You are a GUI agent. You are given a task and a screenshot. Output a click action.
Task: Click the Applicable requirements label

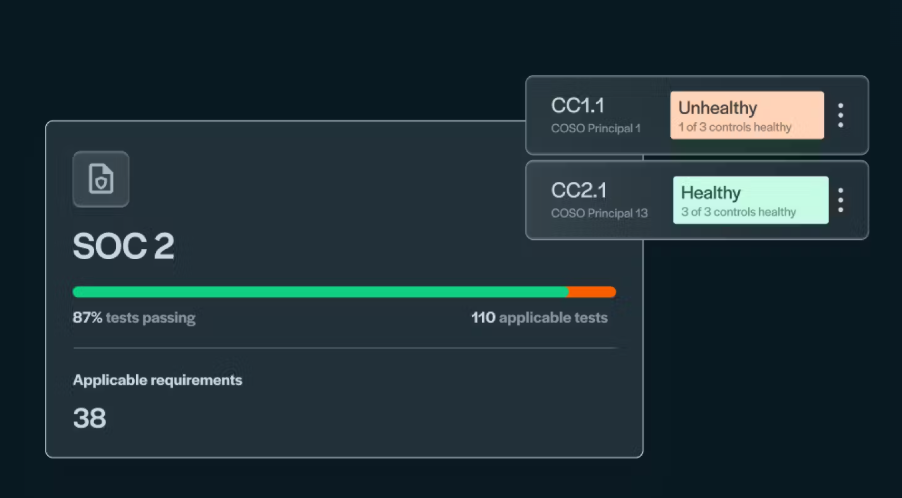click(157, 380)
